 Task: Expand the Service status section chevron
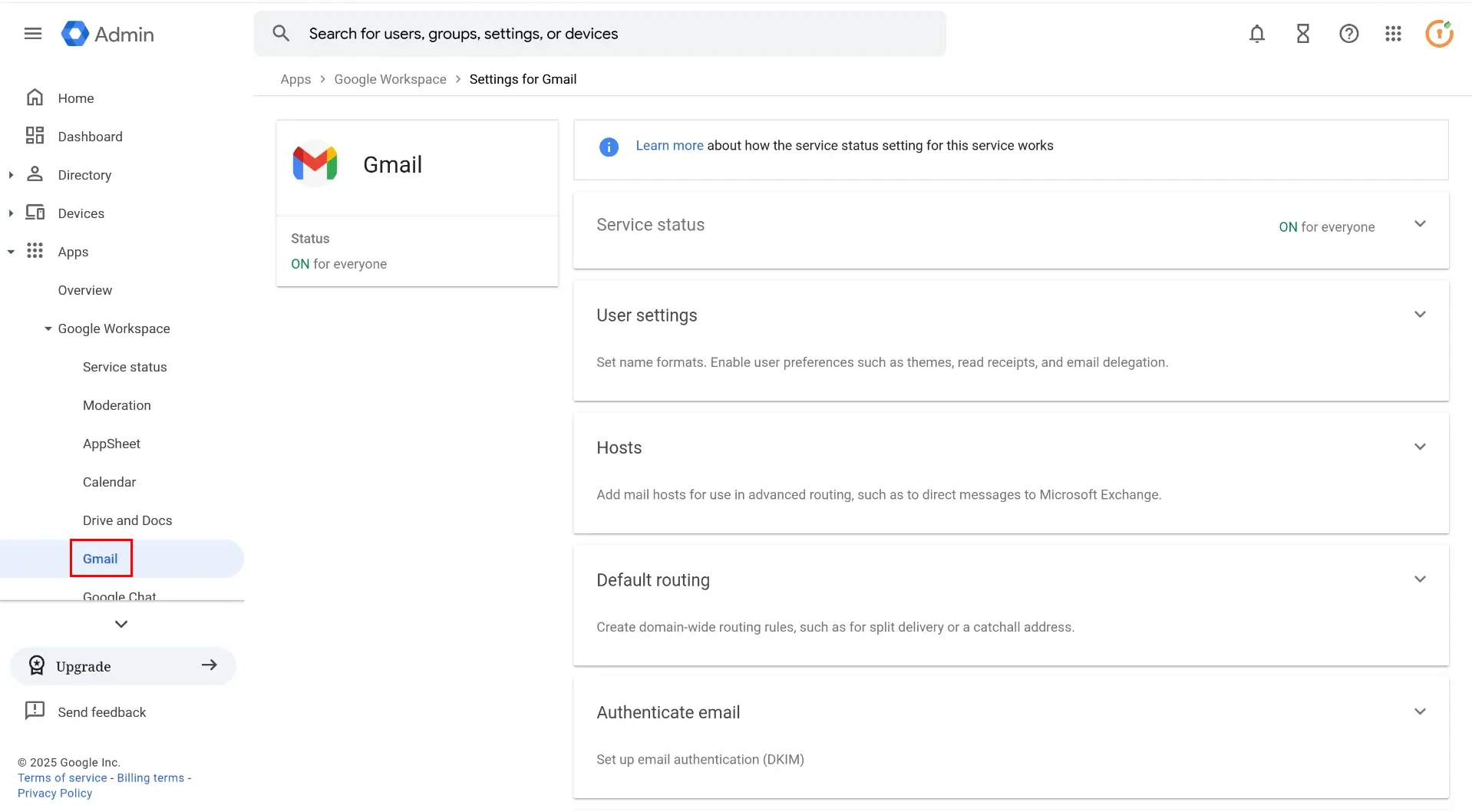(x=1420, y=224)
